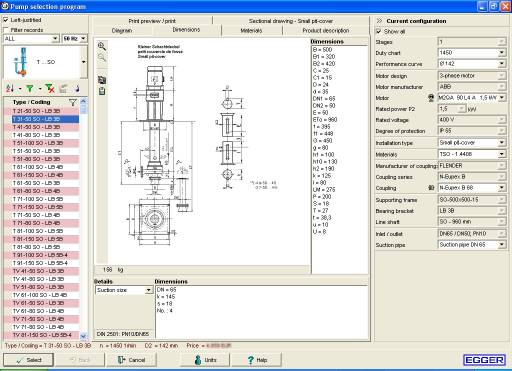Switch to the Materials tab
The width and height of the screenshot is (512, 371).
coord(251,30)
